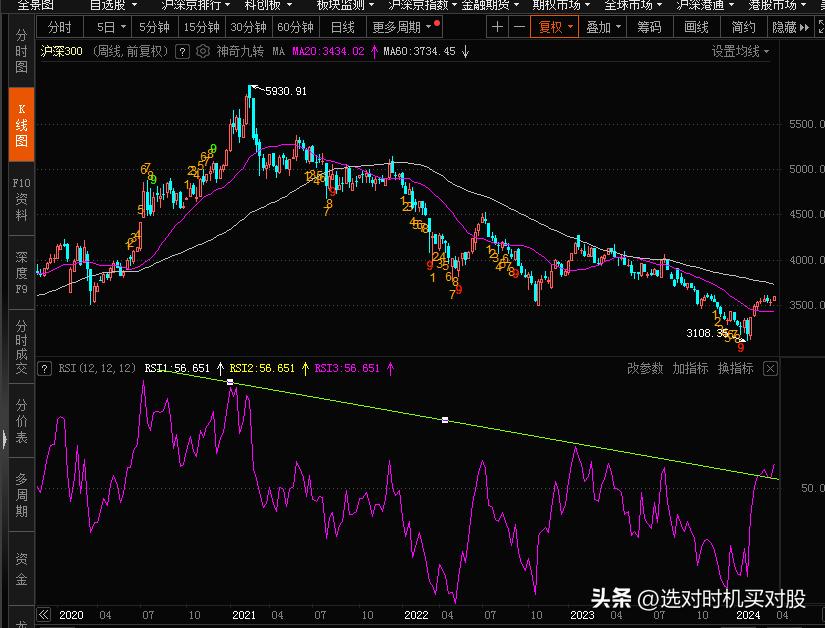Open 沪深京排行 top menu

[x=196, y=5]
